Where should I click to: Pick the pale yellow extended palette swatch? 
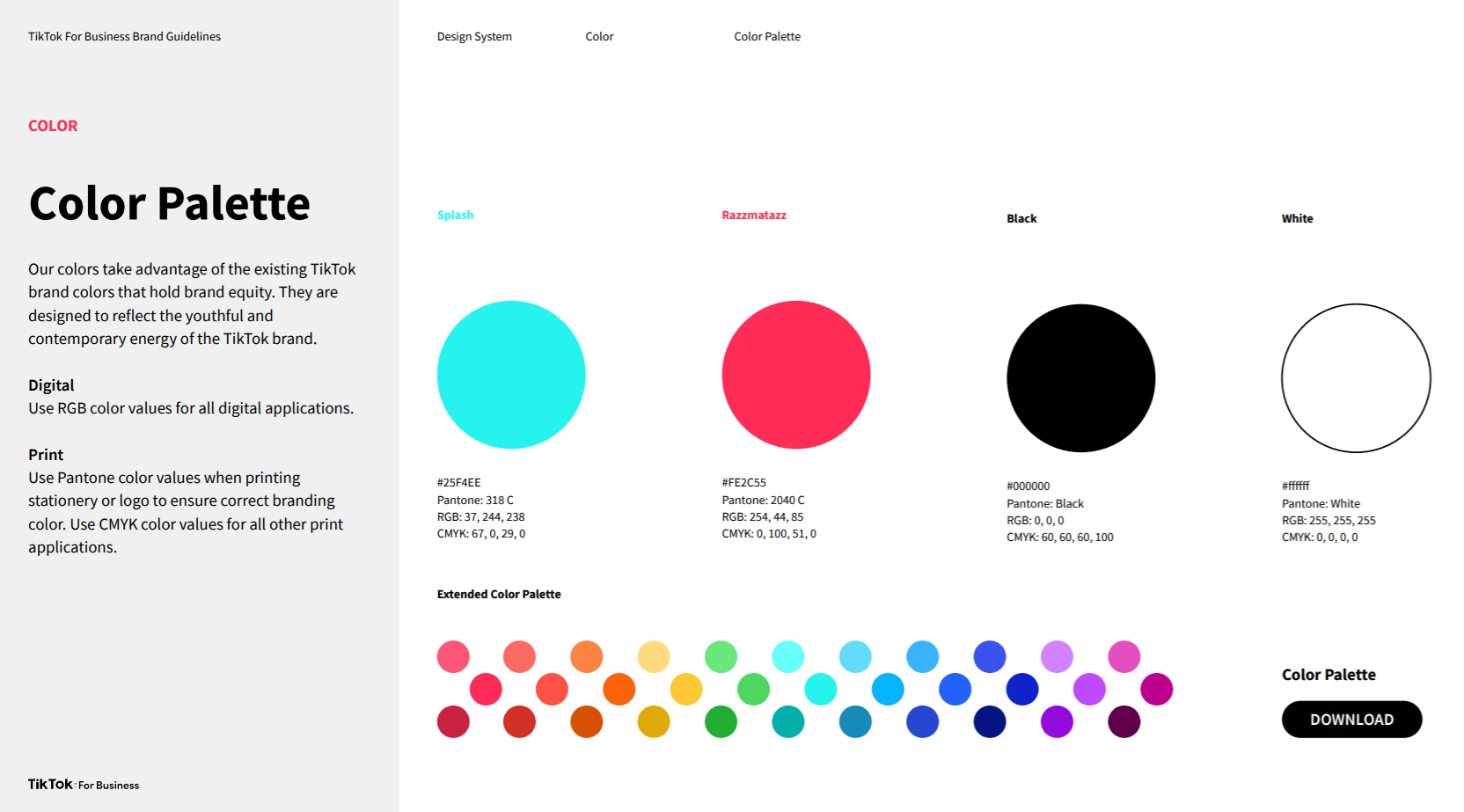[x=654, y=656]
